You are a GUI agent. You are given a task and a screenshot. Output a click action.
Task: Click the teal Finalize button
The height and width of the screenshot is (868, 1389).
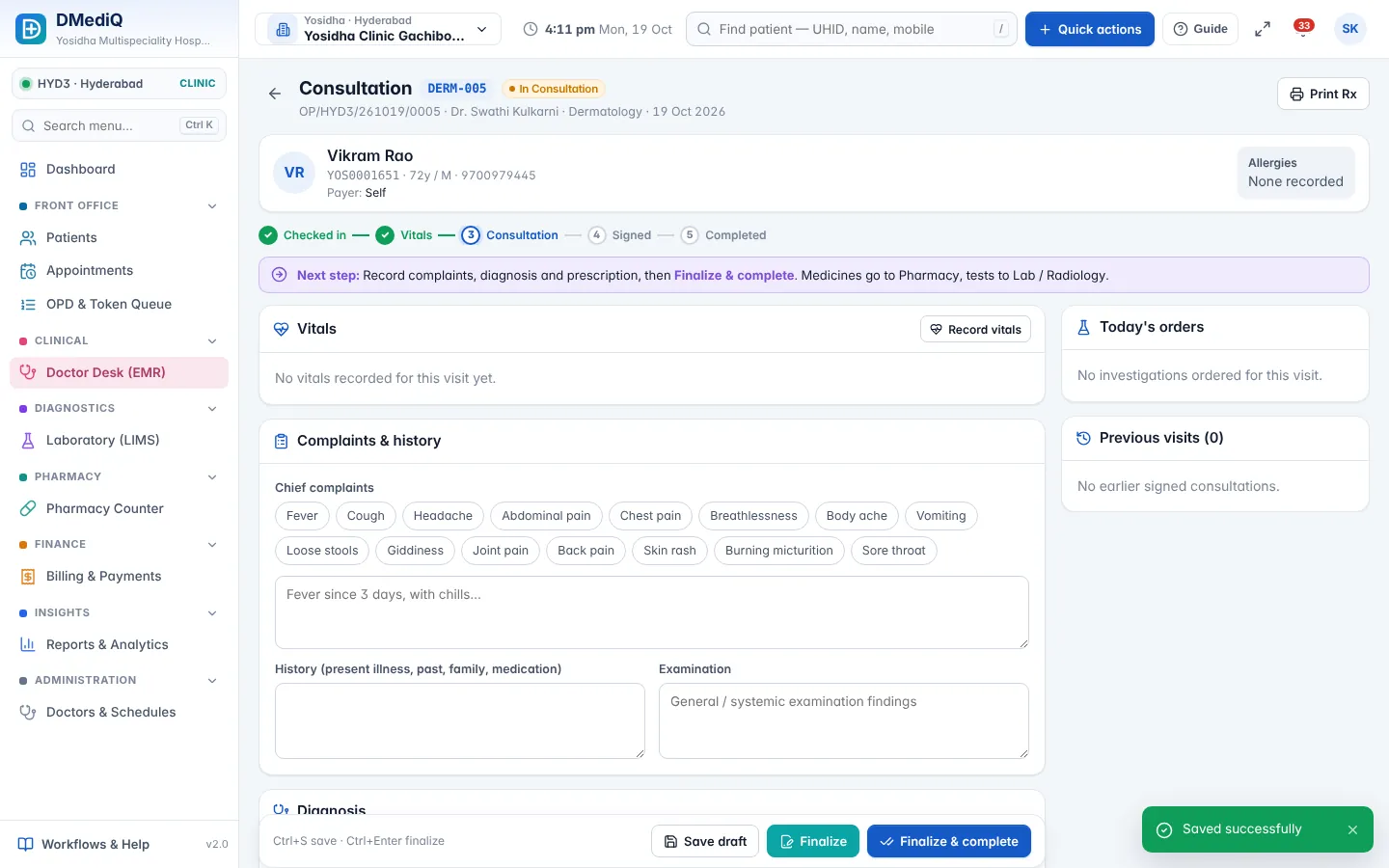(813, 842)
